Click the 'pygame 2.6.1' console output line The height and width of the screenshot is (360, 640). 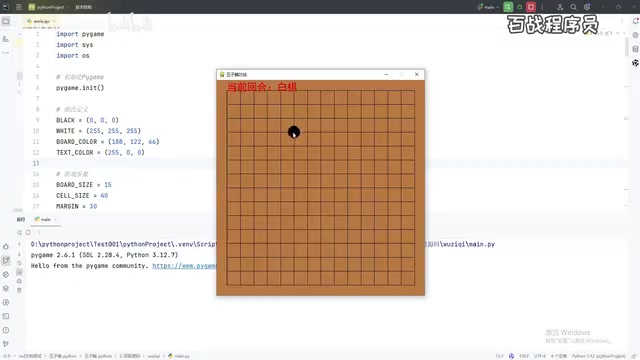coord(104,255)
